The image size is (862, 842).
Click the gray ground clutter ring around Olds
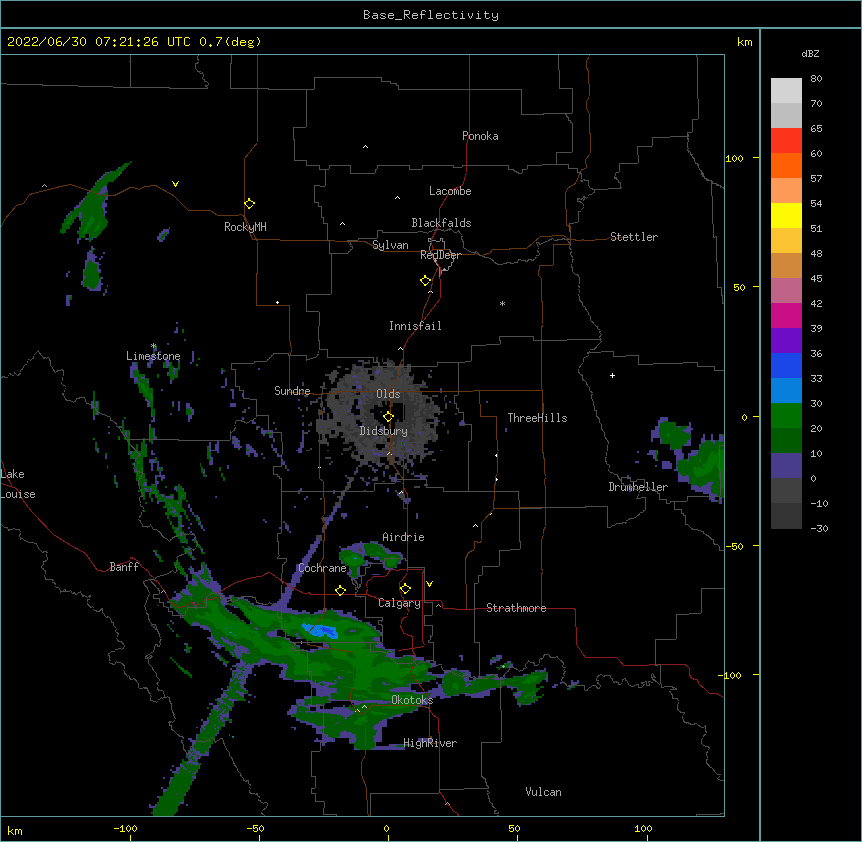tap(379, 415)
